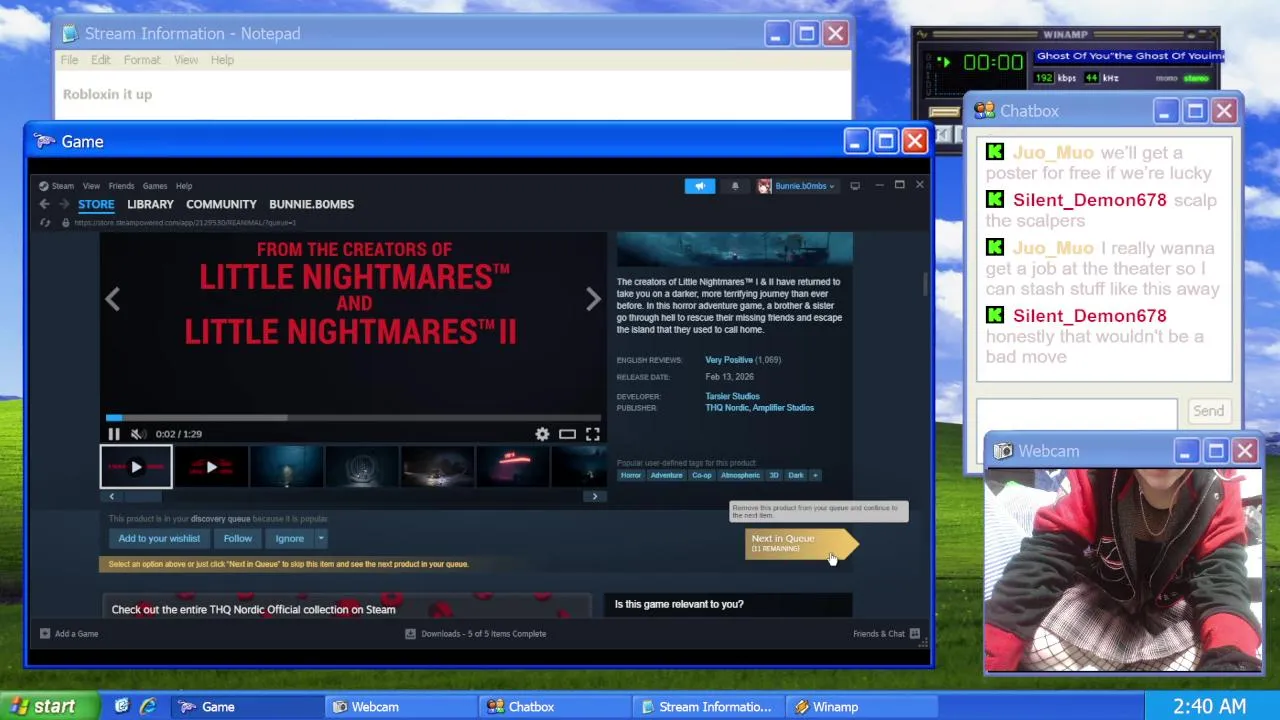
Task: Expand tags with the plus button
Action: 815,476
